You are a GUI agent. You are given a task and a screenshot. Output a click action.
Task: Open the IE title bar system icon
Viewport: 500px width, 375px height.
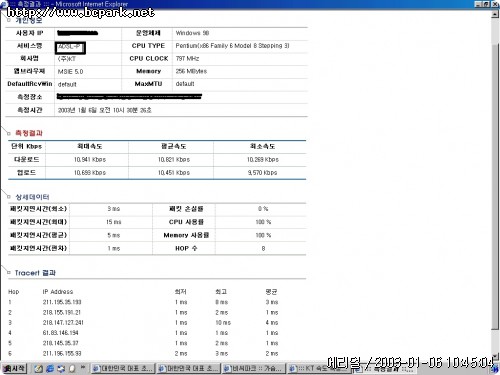tap(4, 4)
